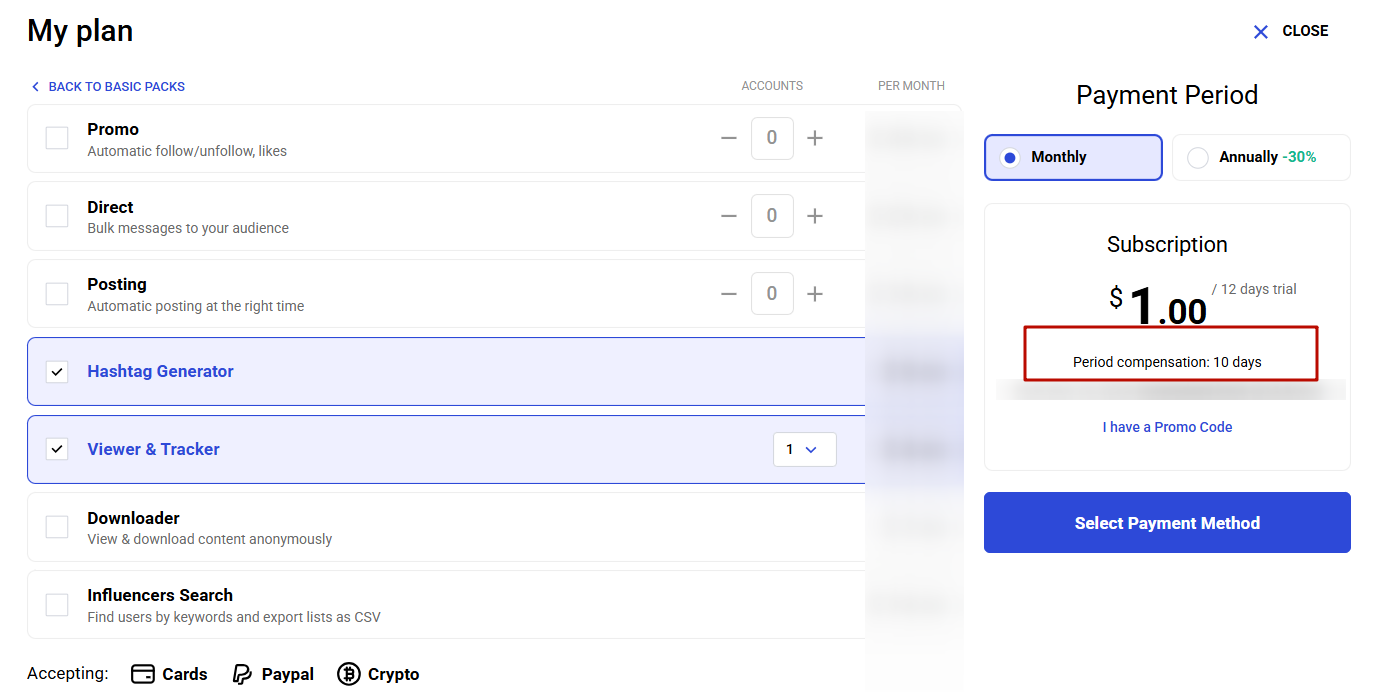The height and width of the screenshot is (692, 1378).
Task: Enable the Promo checkbox
Action: tap(56, 137)
